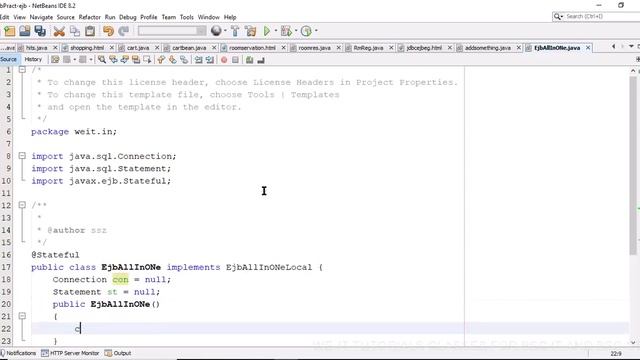Open the Tools menu

(x=187, y=17)
